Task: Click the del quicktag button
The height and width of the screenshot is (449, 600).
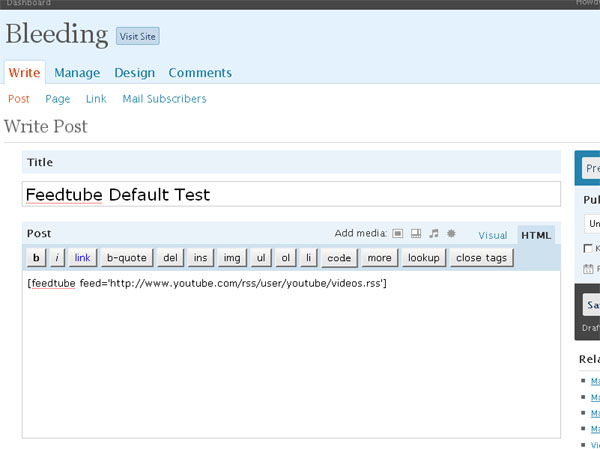Action: (170, 258)
